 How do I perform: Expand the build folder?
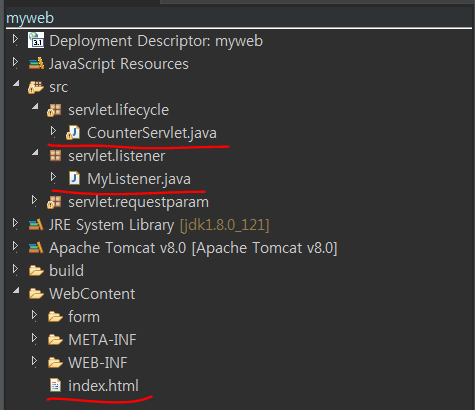click(15, 269)
